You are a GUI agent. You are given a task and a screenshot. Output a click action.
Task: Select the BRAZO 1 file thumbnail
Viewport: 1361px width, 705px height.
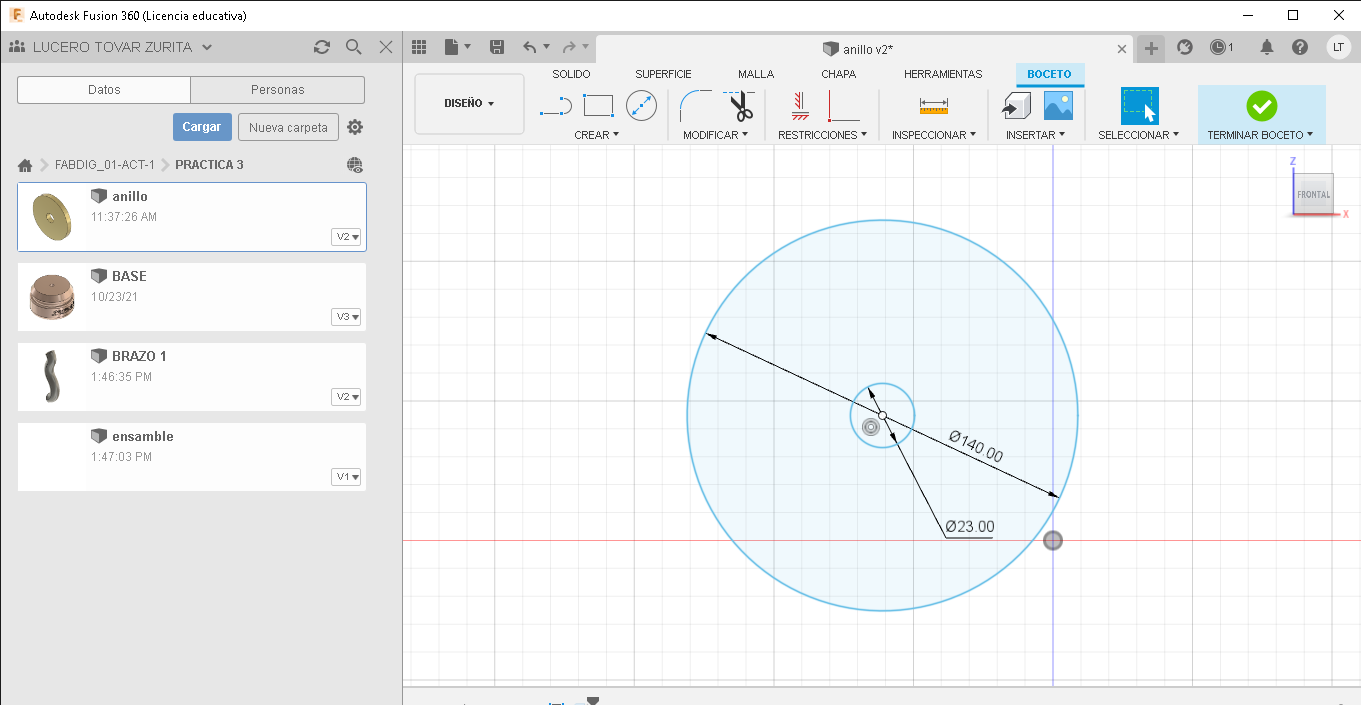[52, 376]
